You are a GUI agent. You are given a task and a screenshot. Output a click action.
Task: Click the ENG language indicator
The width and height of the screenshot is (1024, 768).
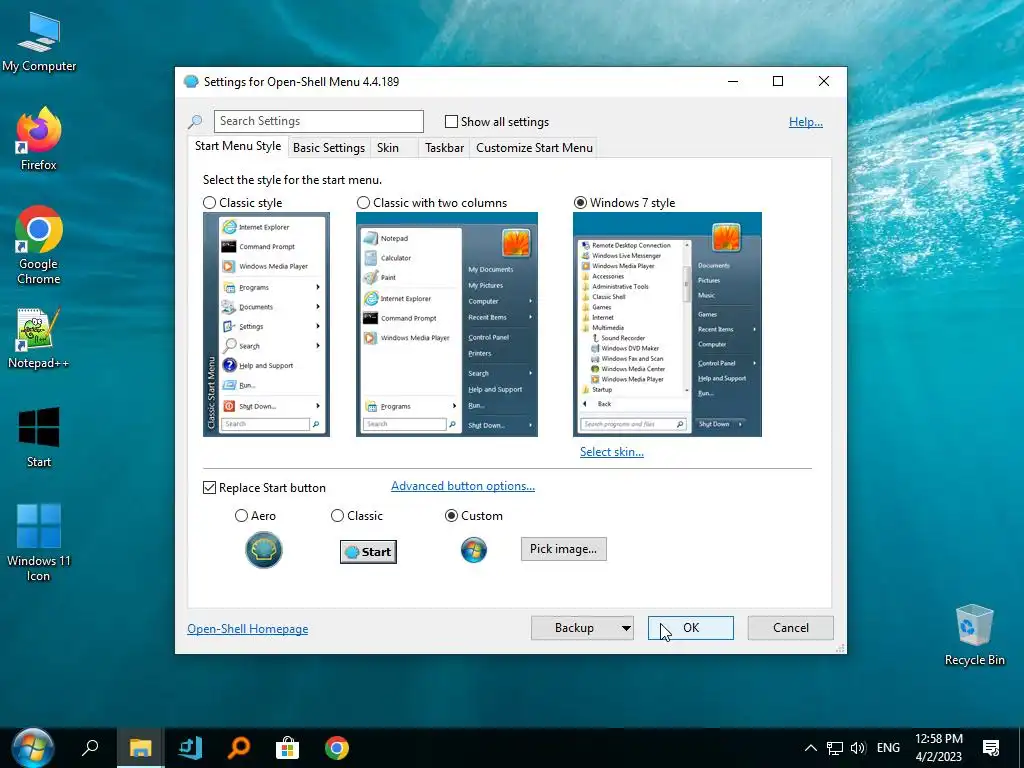pyautogui.click(x=888, y=748)
